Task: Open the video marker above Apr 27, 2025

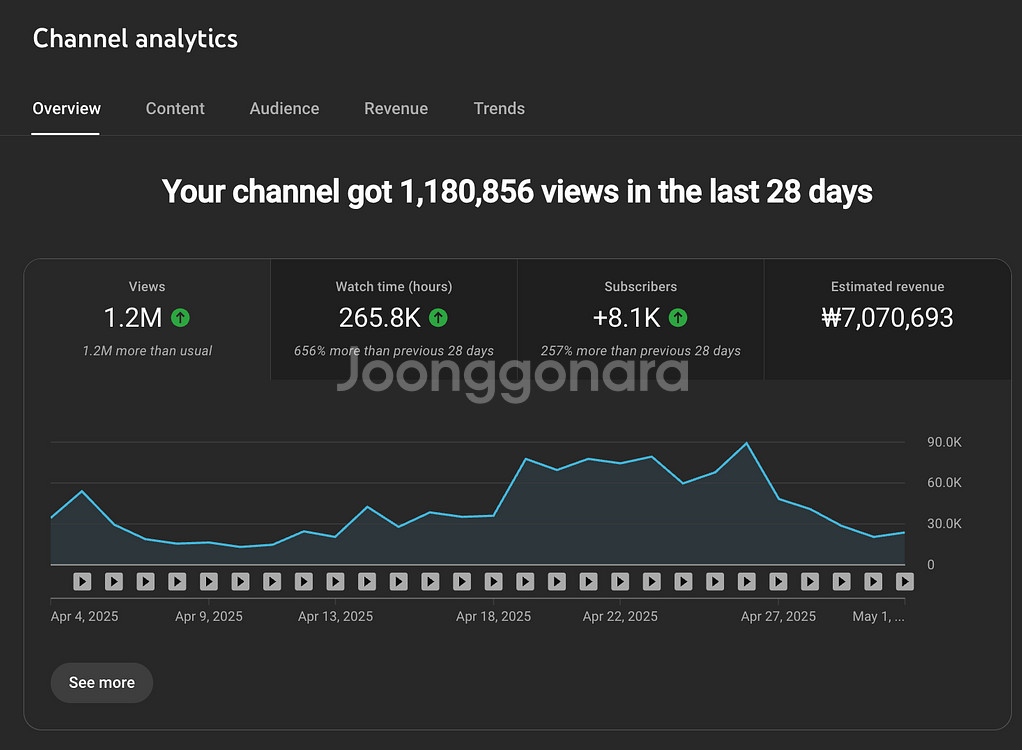Action: 778,581
